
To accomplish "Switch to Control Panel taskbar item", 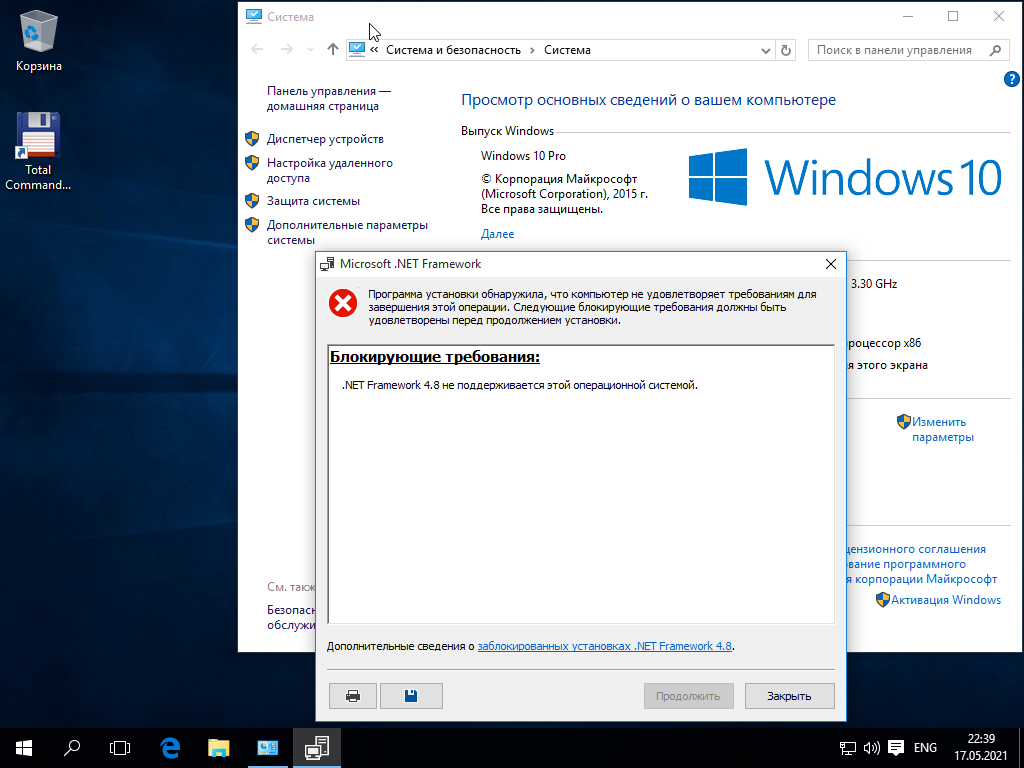I will [x=268, y=748].
